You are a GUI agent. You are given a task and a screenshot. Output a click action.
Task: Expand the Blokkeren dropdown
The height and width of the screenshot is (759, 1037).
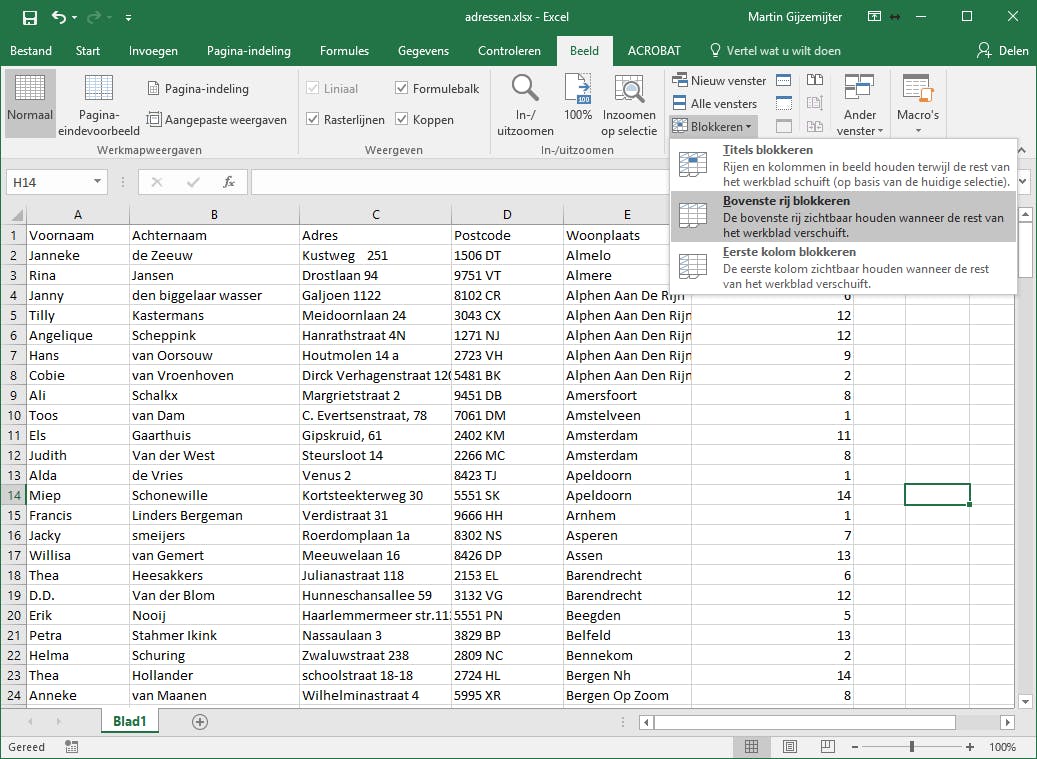coord(713,127)
